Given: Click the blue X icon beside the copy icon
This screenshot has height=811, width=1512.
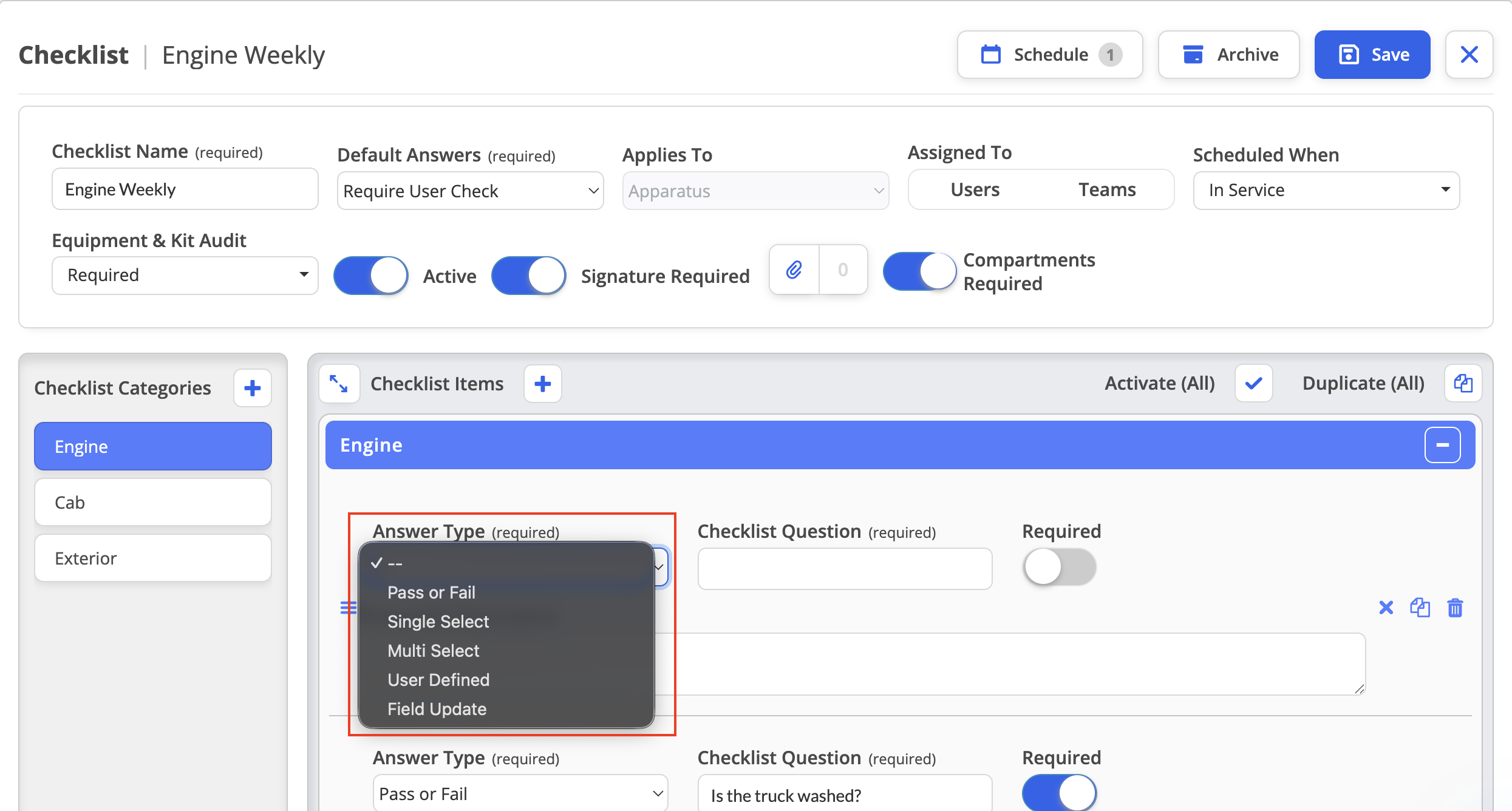Looking at the screenshot, I should (1386, 608).
